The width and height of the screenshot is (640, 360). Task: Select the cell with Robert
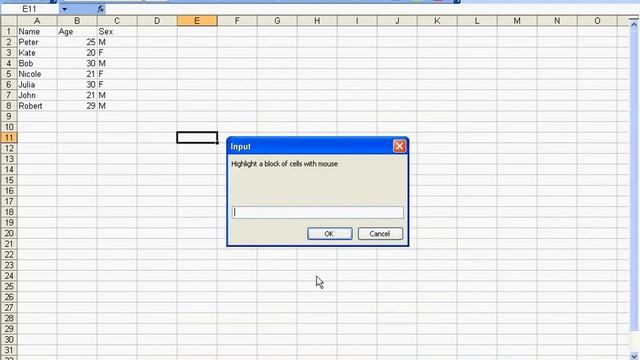(37, 106)
